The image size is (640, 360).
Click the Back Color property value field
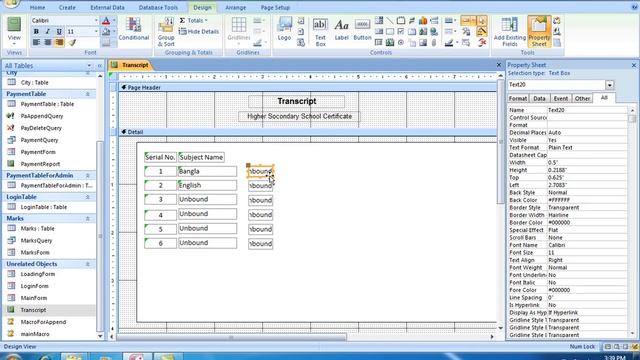pos(587,200)
